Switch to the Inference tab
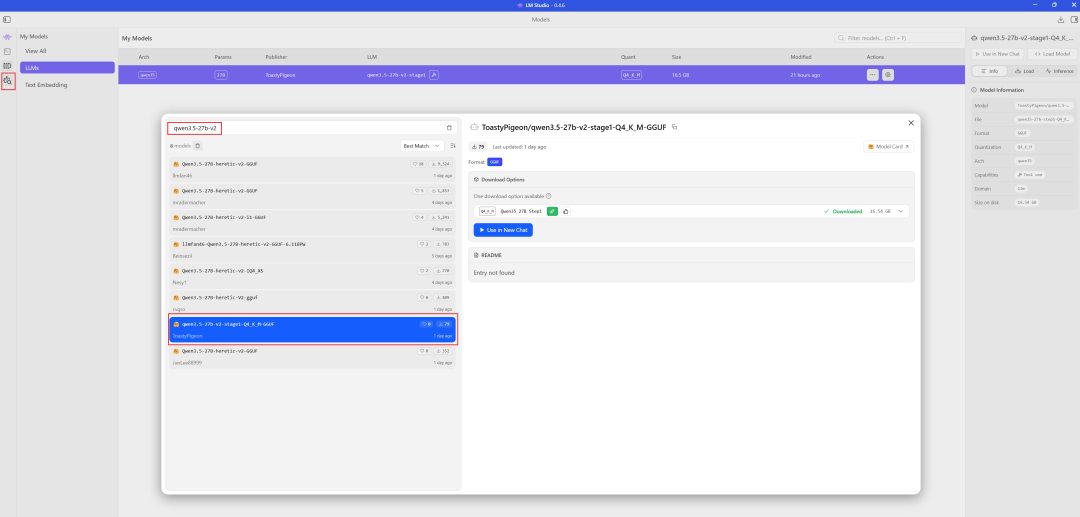1080x517 pixels. tap(1058, 71)
